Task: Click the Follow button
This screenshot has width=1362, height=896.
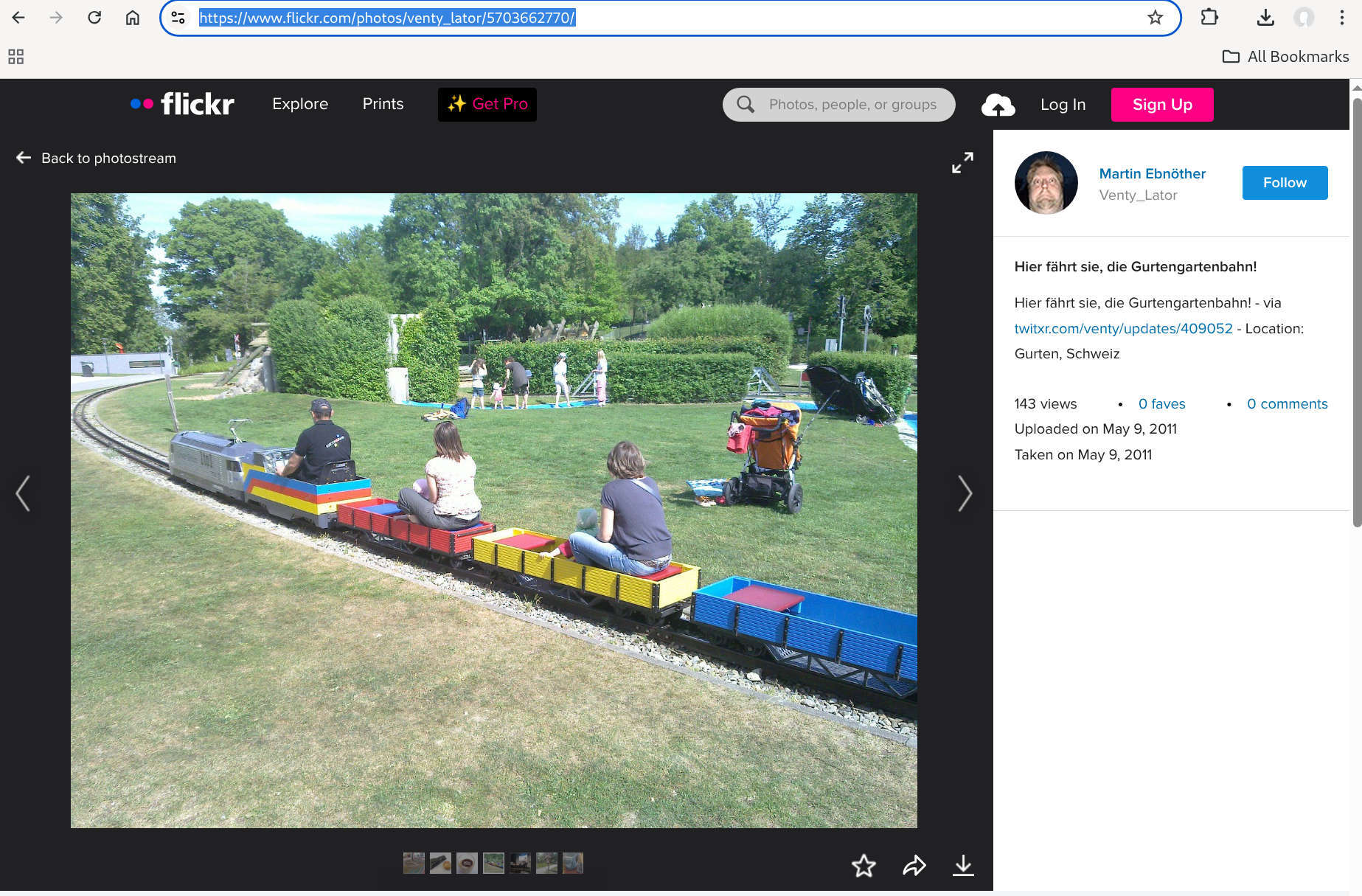Action: 1285,183
